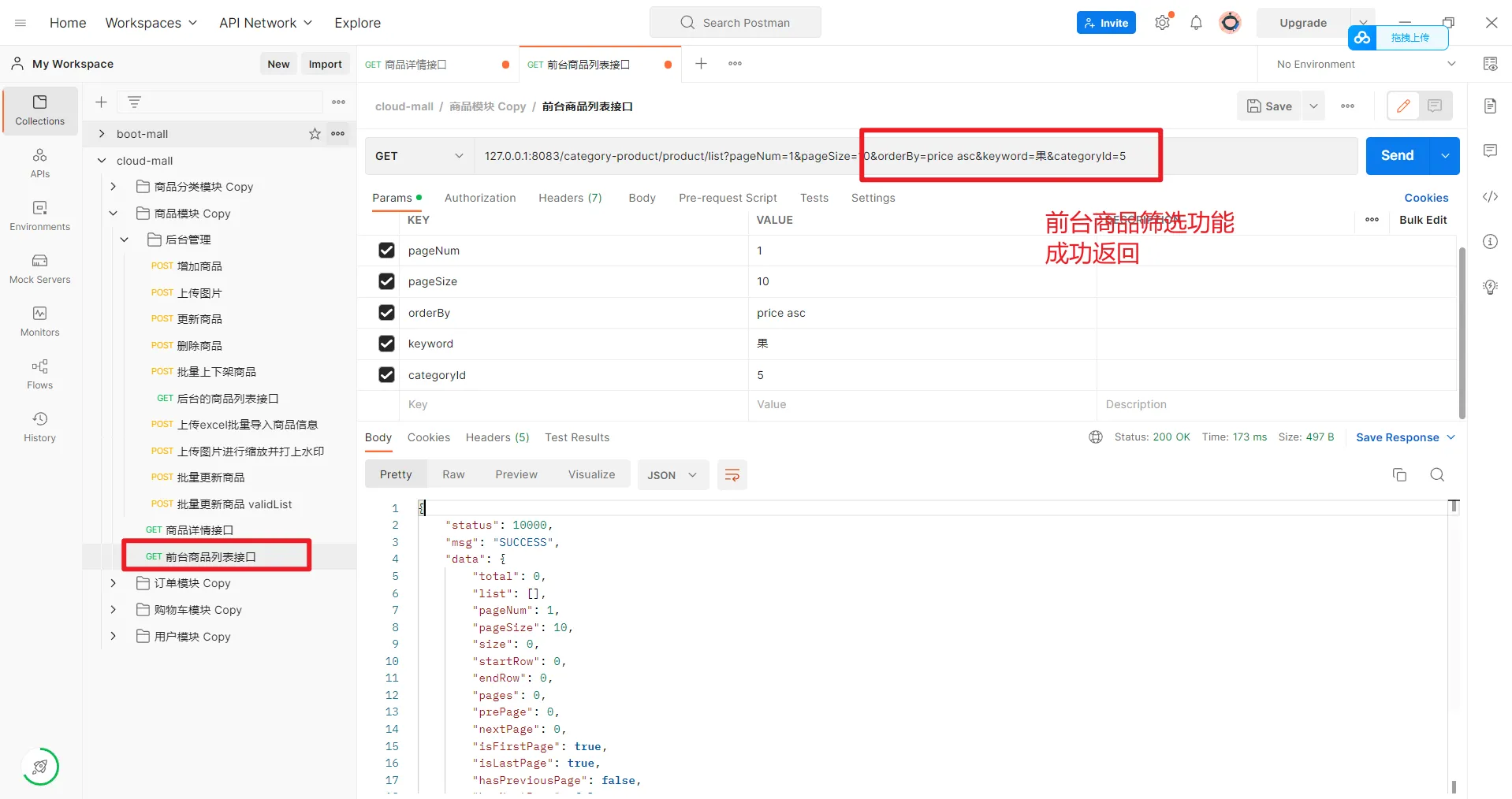Screen dimensions: 1512x799
Task: Open the No Environment selector
Action: pyautogui.click(x=1365, y=64)
